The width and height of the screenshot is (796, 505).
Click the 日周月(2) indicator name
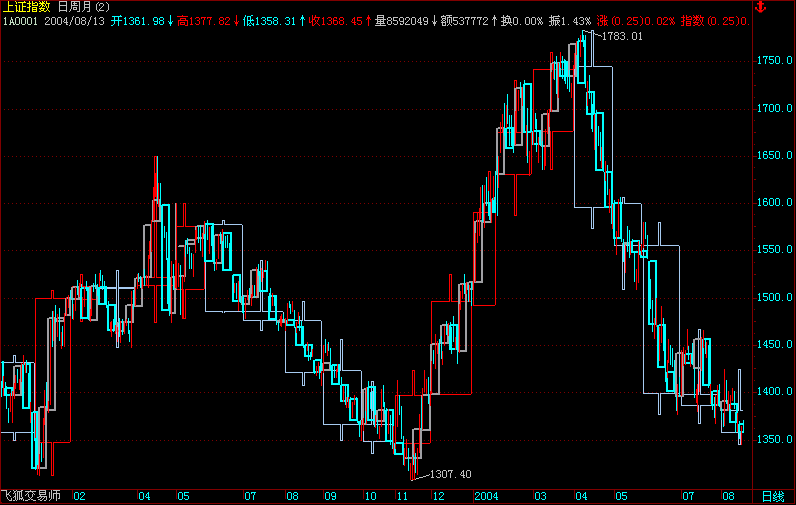[x=84, y=7]
